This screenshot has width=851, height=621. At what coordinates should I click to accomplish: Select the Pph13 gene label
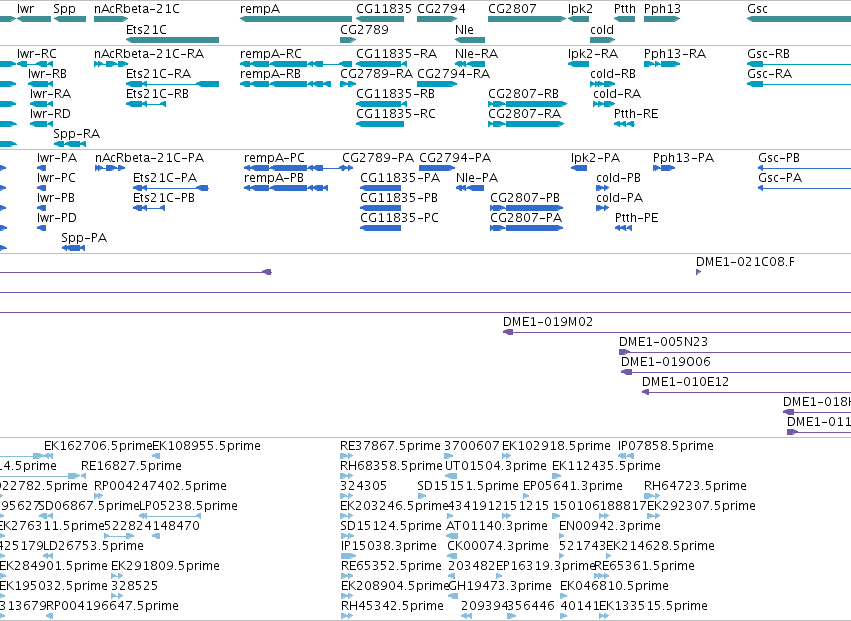click(x=662, y=9)
